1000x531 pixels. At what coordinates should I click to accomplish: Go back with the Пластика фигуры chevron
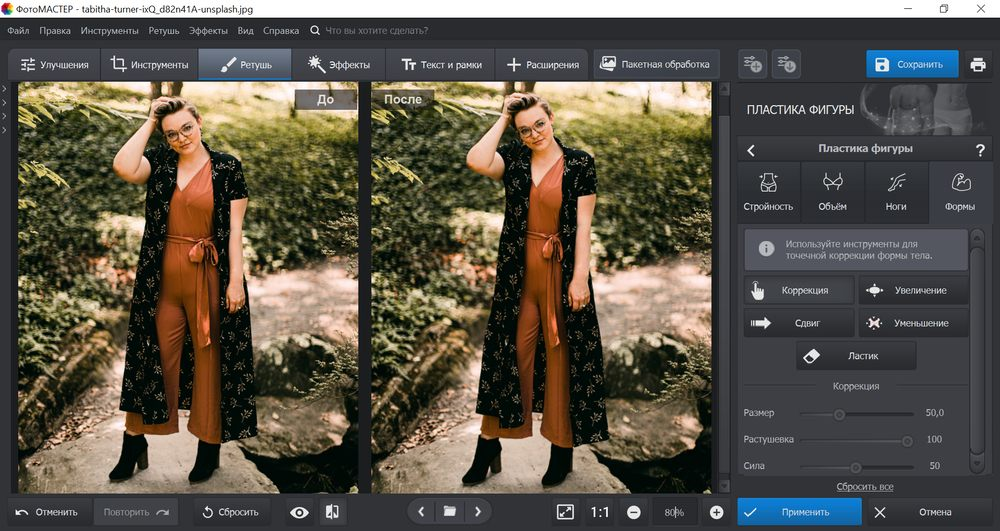751,150
